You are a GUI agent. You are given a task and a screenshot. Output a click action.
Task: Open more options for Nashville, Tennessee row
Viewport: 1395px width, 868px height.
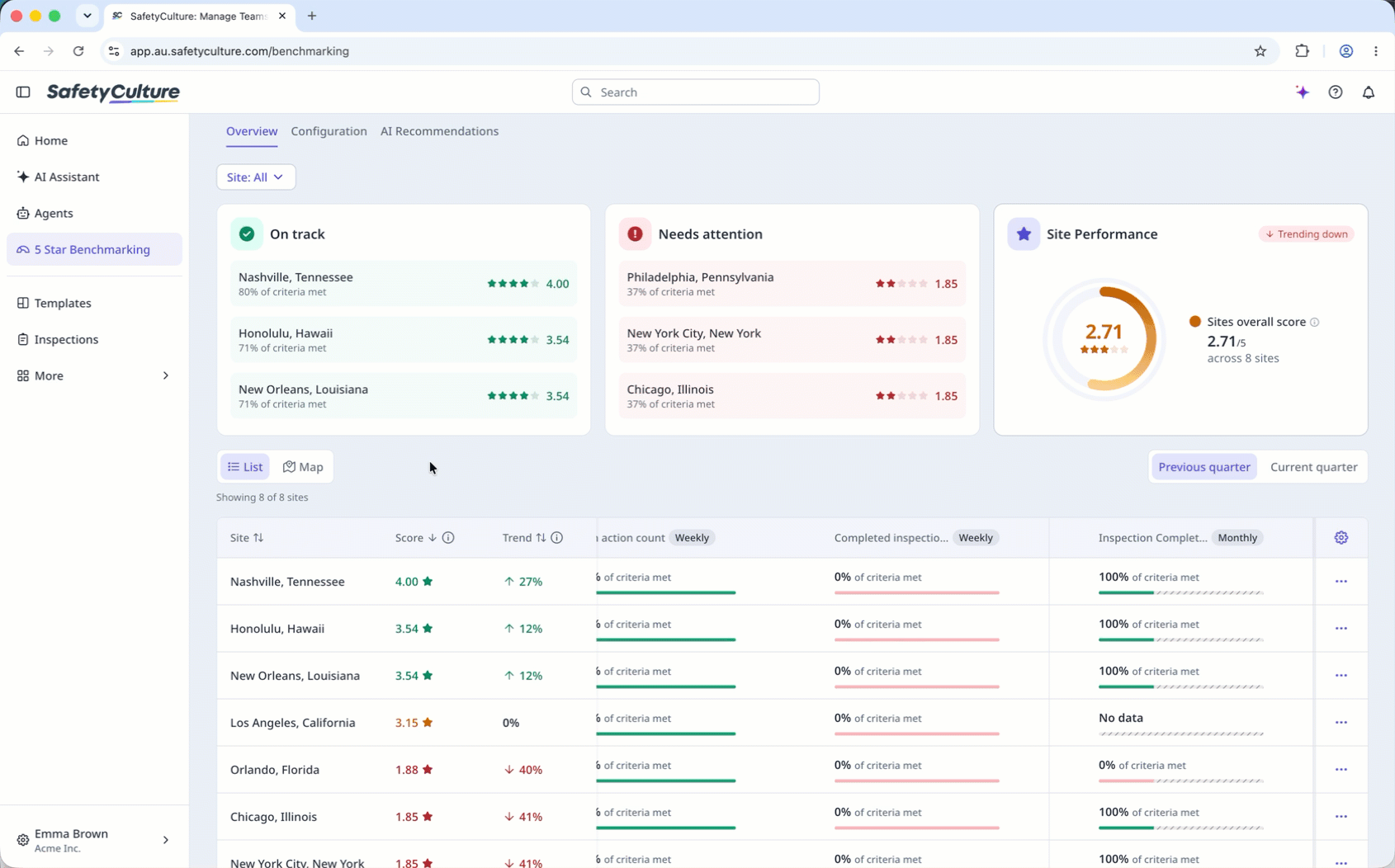[x=1341, y=582]
